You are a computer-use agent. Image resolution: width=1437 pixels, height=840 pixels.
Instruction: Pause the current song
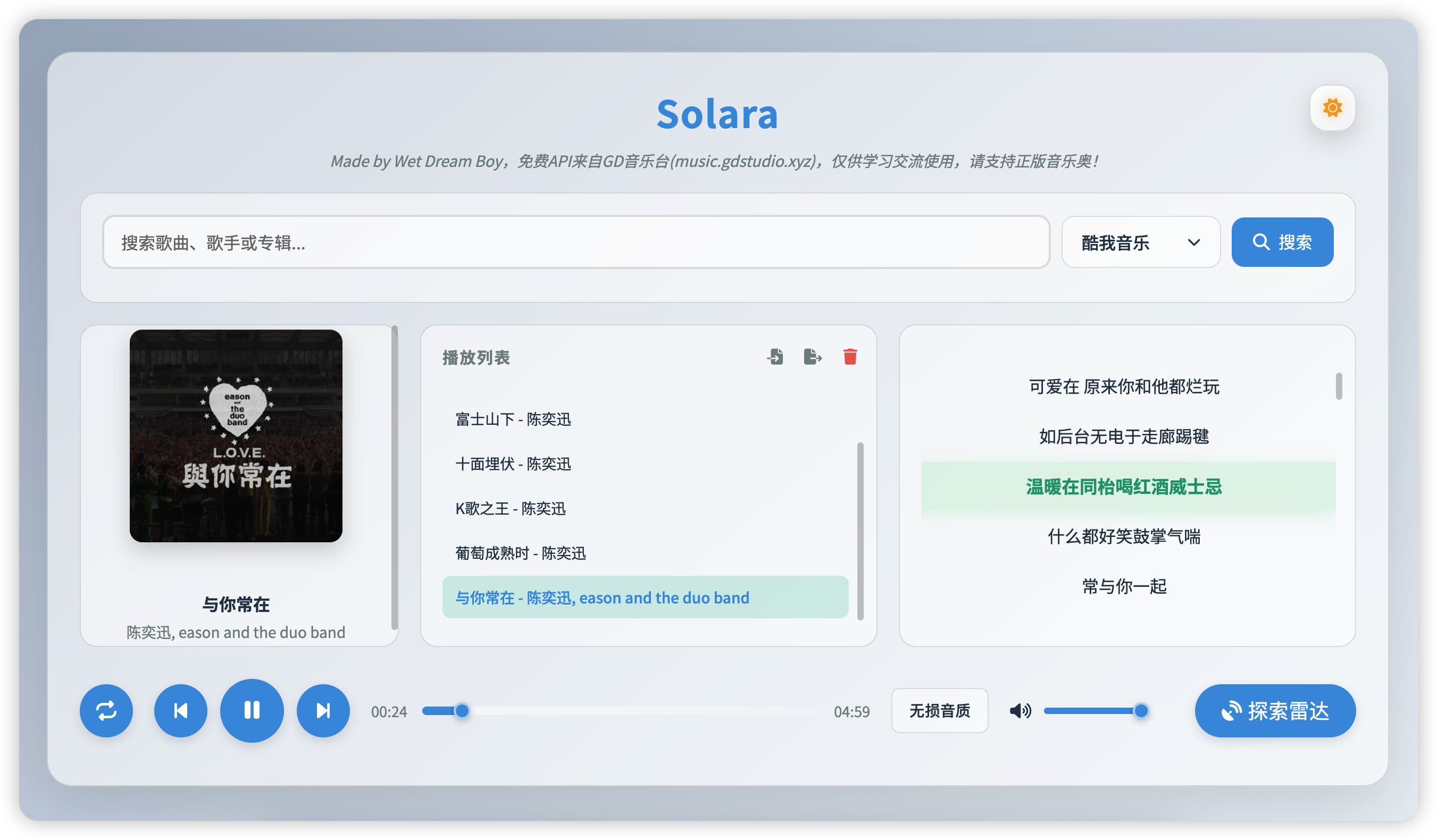pyautogui.click(x=252, y=711)
